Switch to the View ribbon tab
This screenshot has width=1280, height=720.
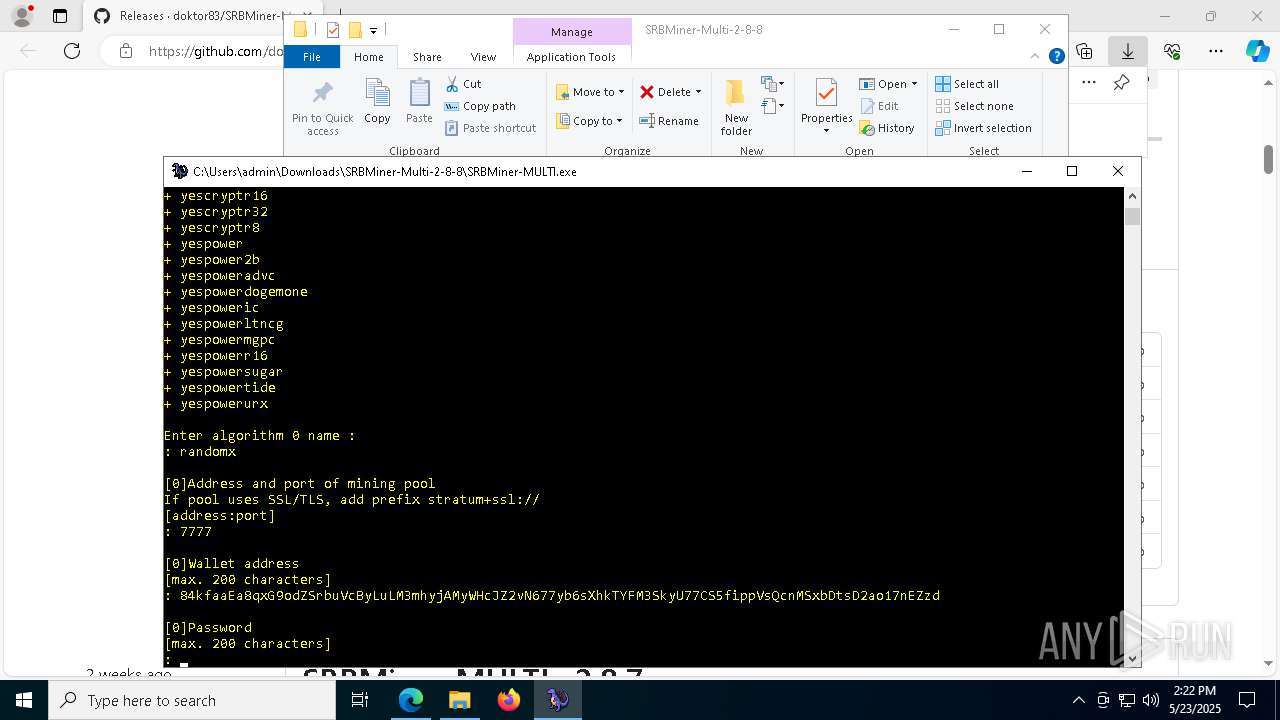tap(483, 57)
